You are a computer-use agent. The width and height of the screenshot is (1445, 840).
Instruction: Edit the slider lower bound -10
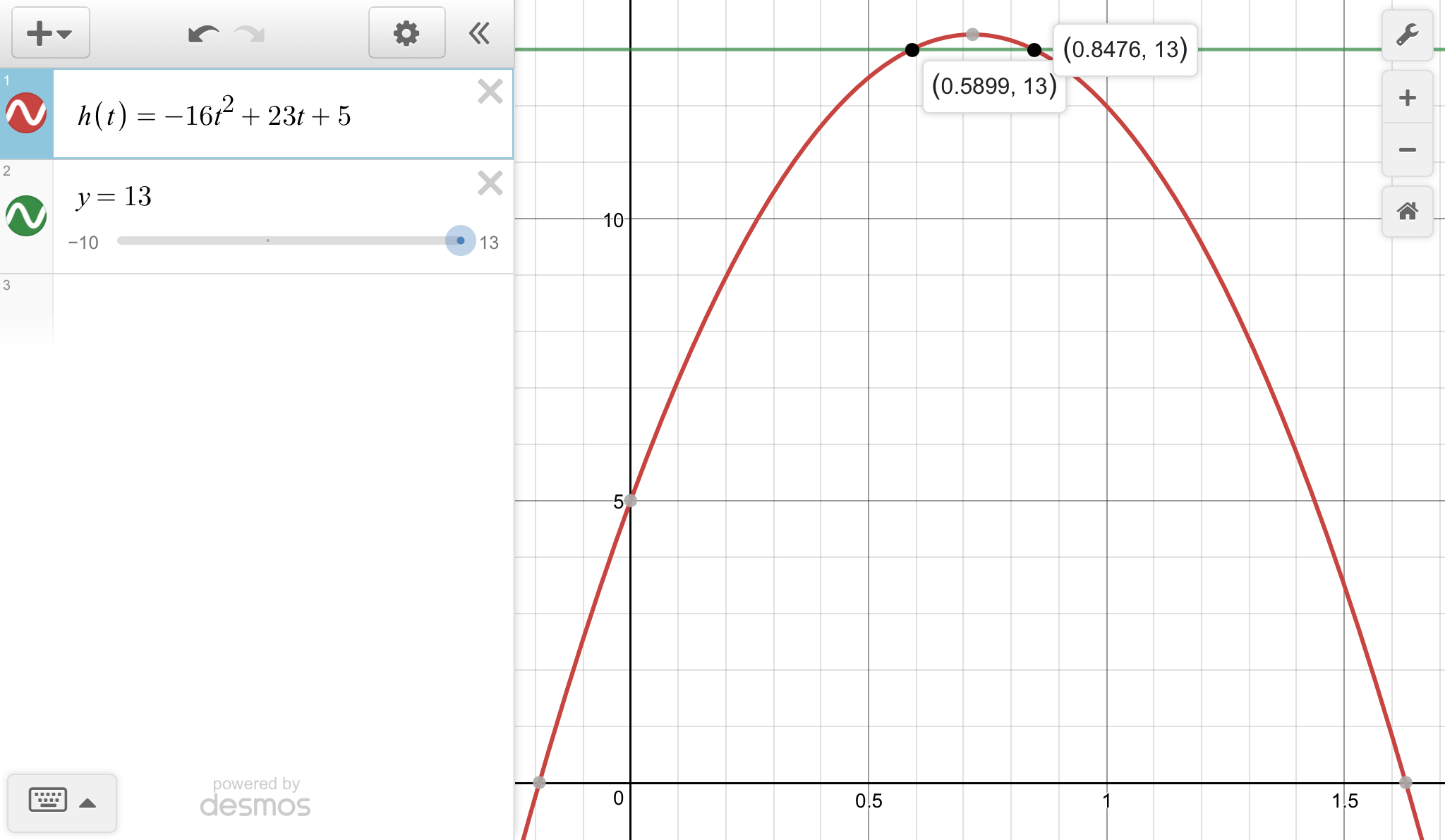click(83, 243)
